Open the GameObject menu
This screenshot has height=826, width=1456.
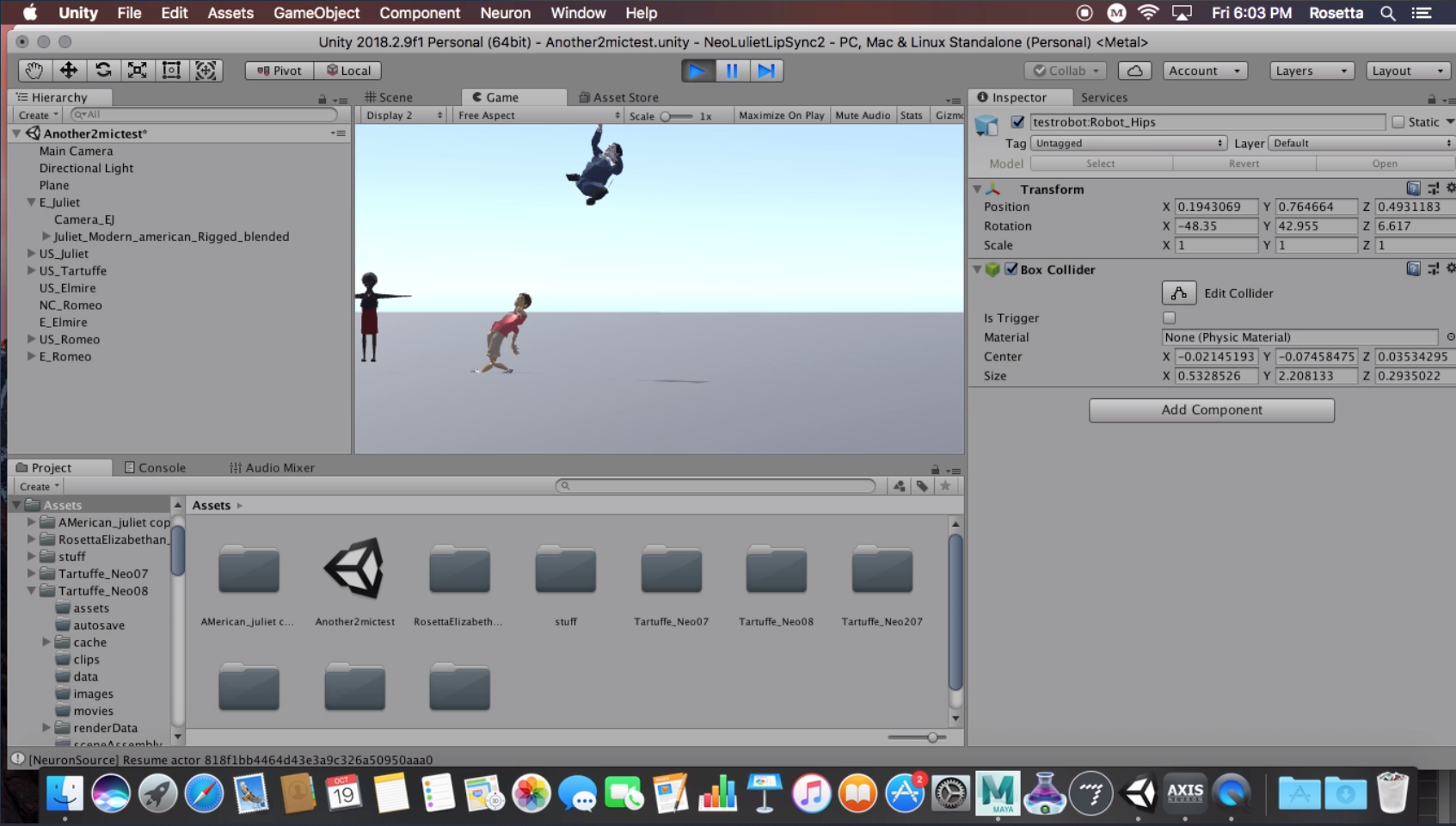click(316, 13)
